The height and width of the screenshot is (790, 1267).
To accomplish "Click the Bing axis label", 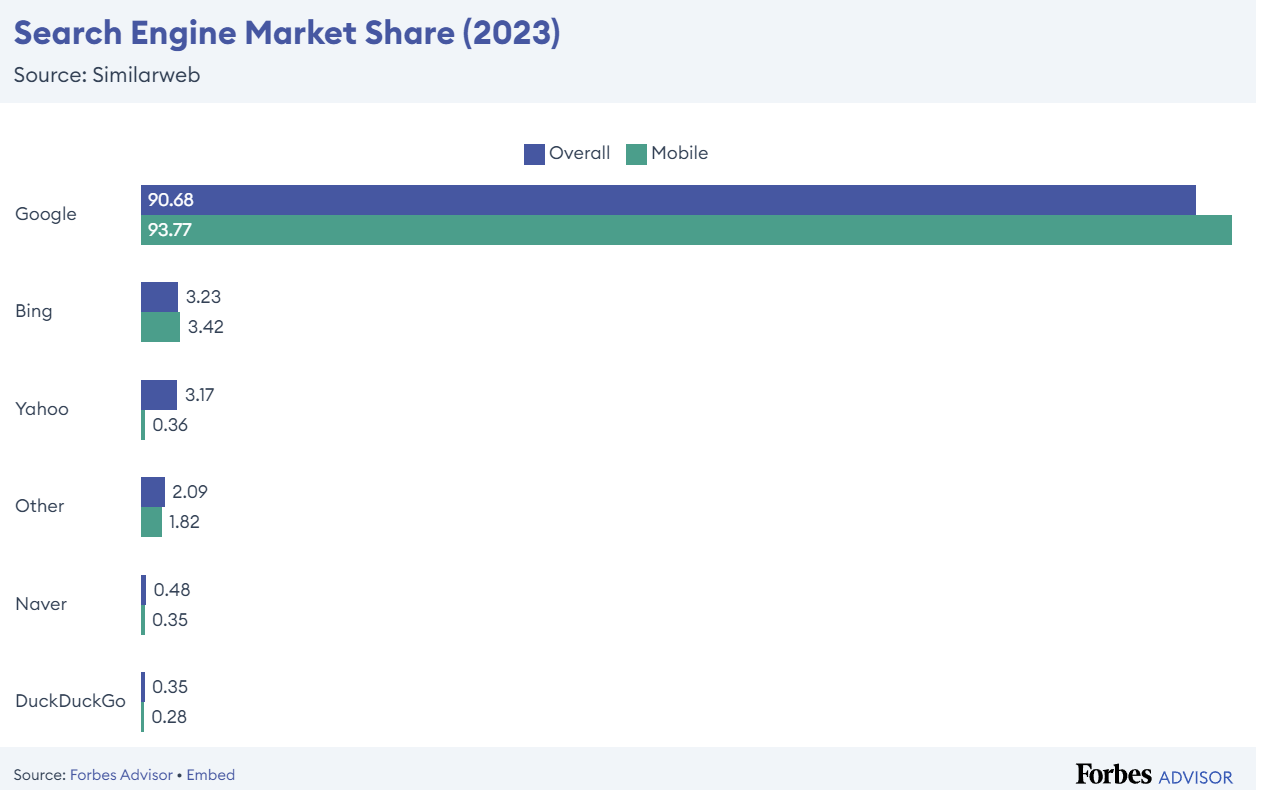I will pos(34,312).
